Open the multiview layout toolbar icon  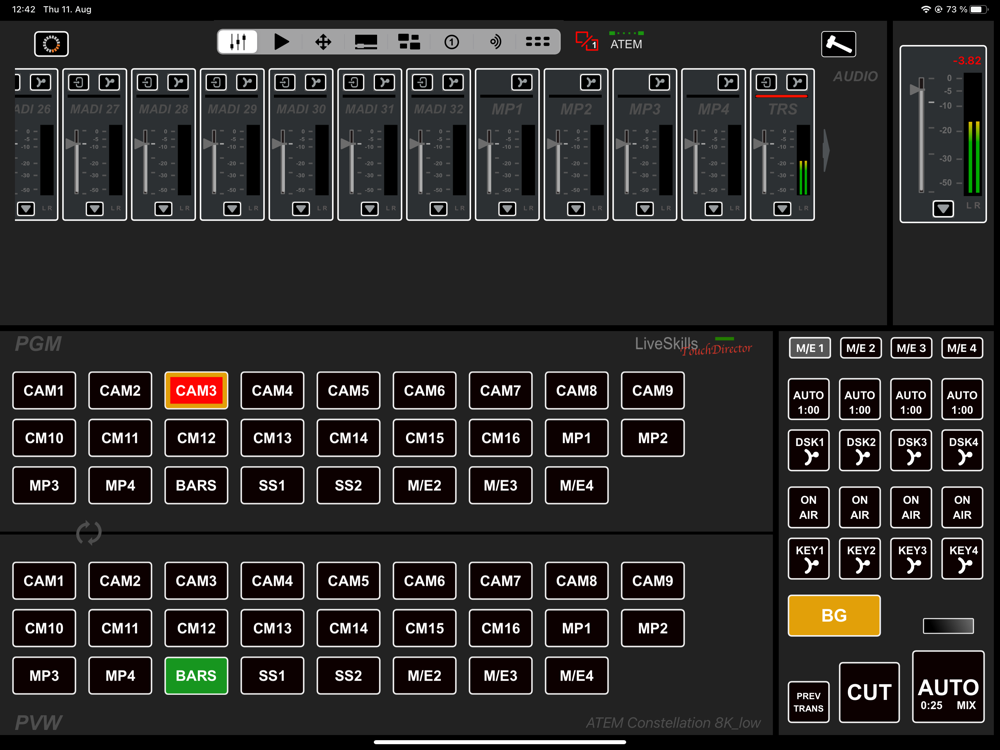pos(409,42)
